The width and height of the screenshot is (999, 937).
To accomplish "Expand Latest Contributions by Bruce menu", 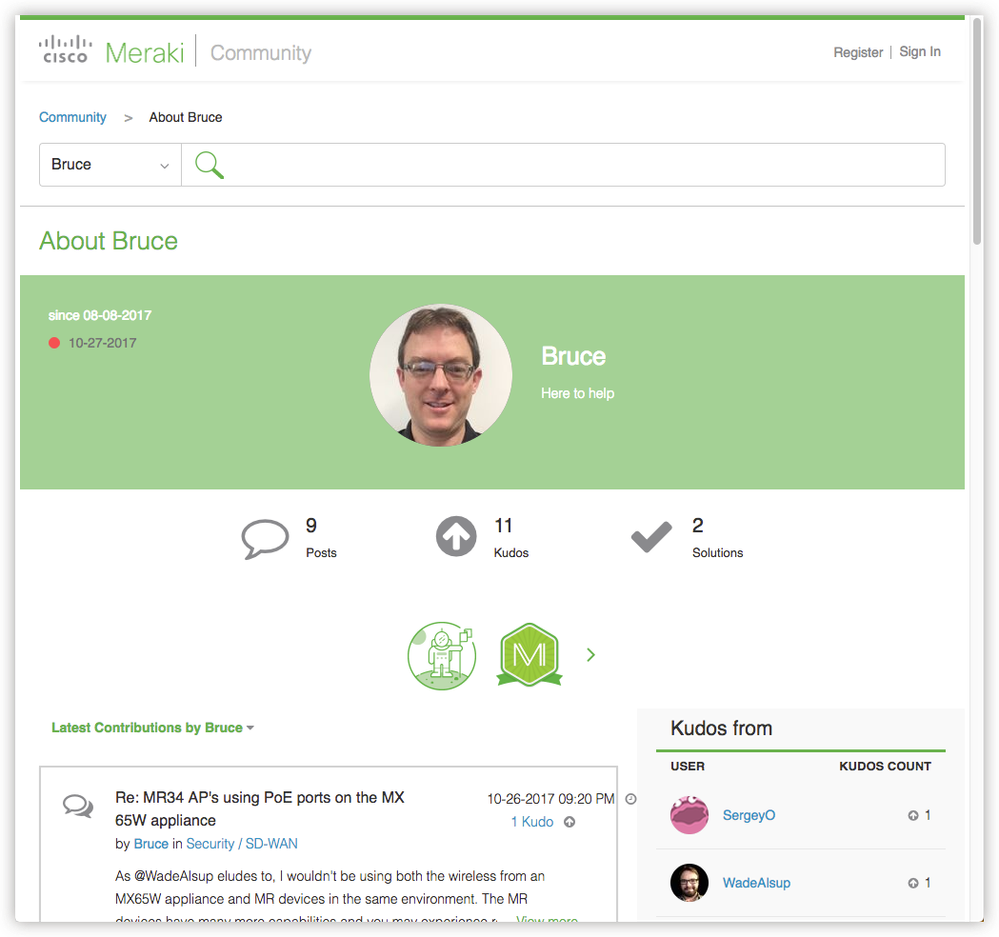I will (x=152, y=728).
